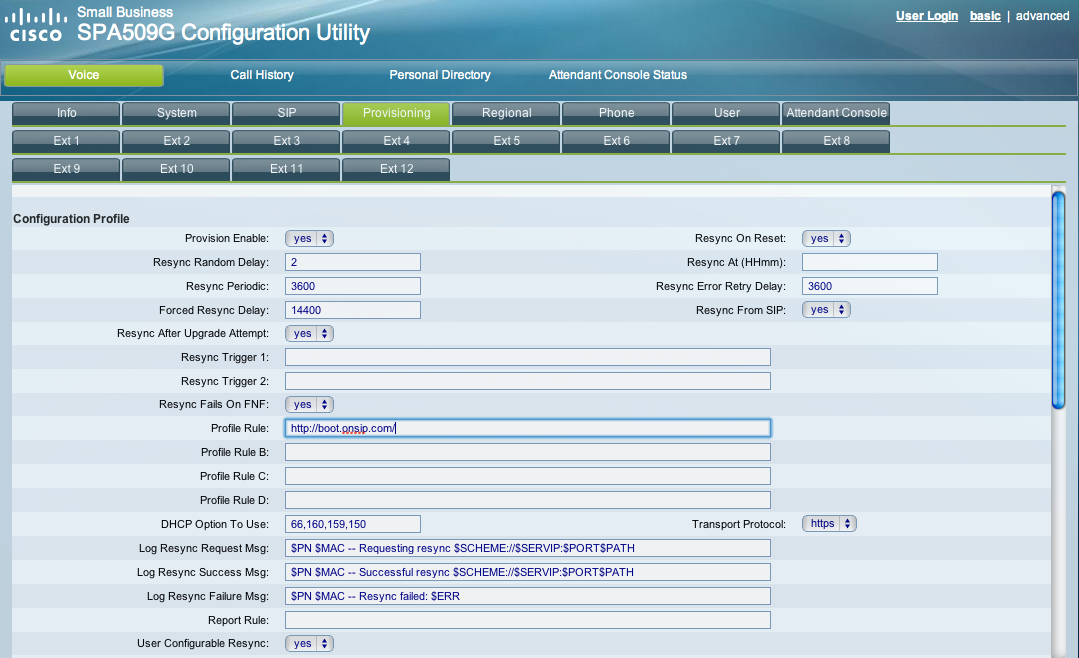The height and width of the screenshot is (658, 1079).
Task: Click the Transport Protocol: label
Action: pos(738,524)
